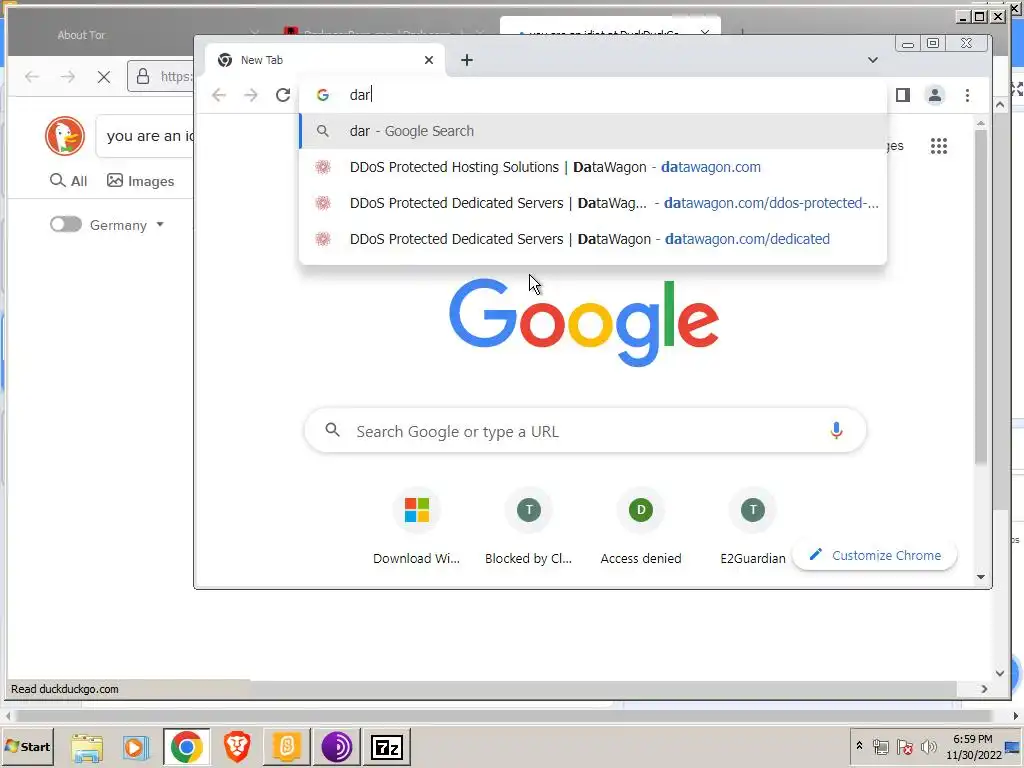1024x768 pixels.
Task: Open the Access denied shortcut tile
Action: coord(641,526)
